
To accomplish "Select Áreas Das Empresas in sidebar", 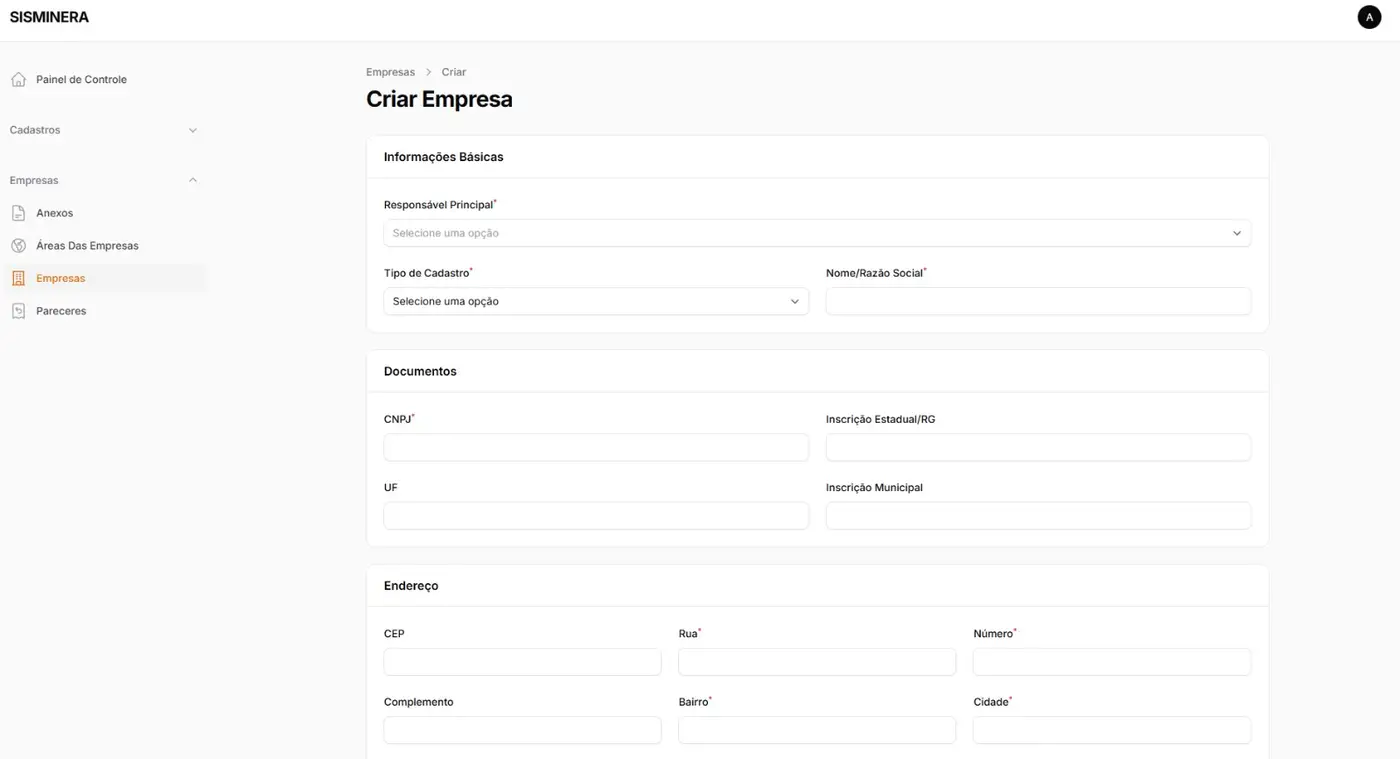I will pos(87,246).
